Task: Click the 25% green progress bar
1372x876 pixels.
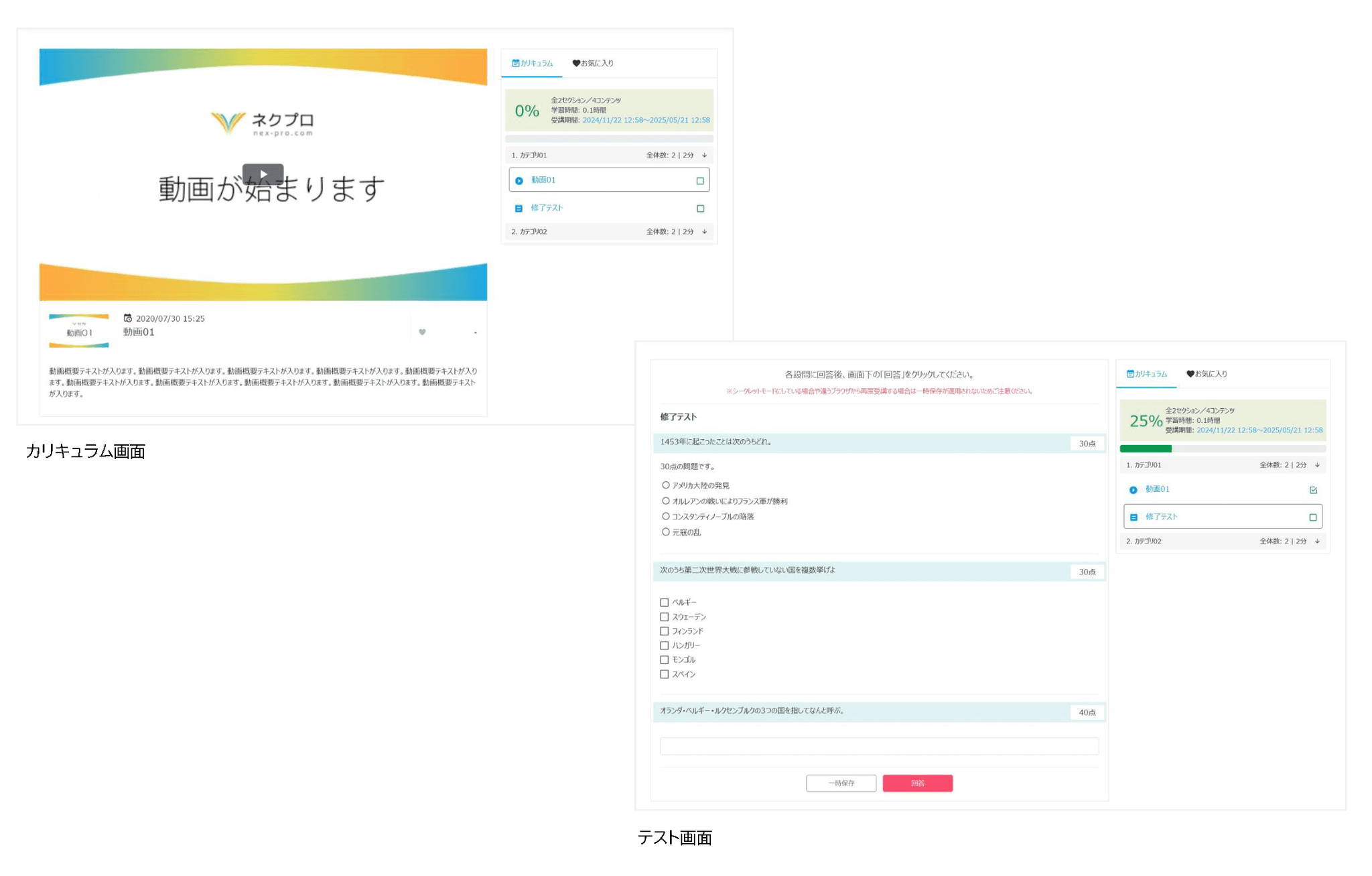Action: [1146, 448]
